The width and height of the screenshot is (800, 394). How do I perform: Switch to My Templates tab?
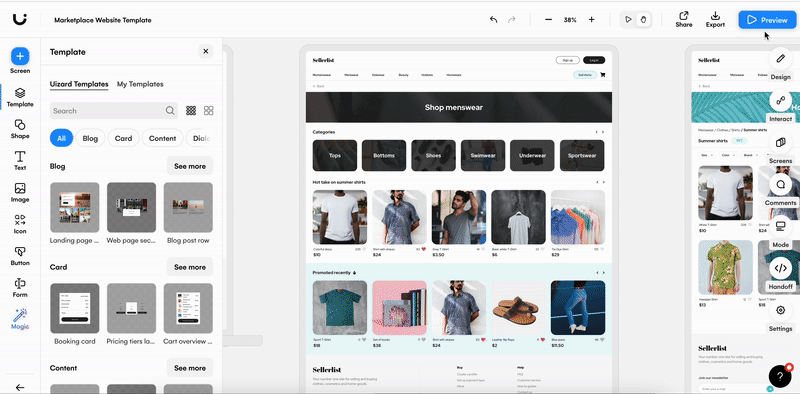140,84
